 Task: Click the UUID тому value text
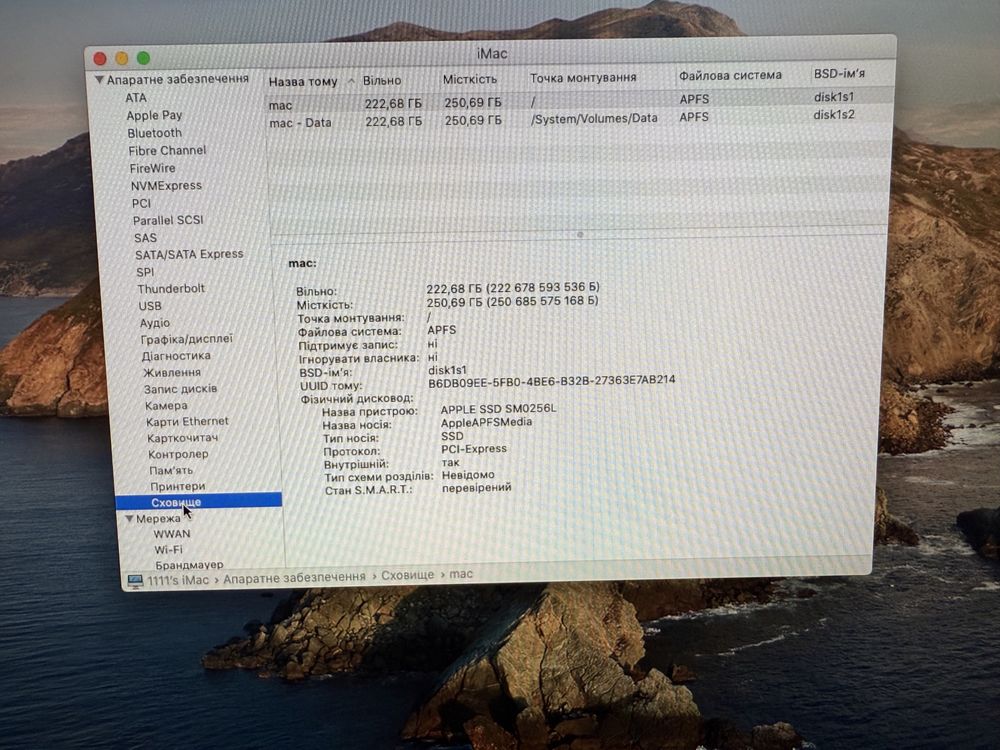point(552,381)
